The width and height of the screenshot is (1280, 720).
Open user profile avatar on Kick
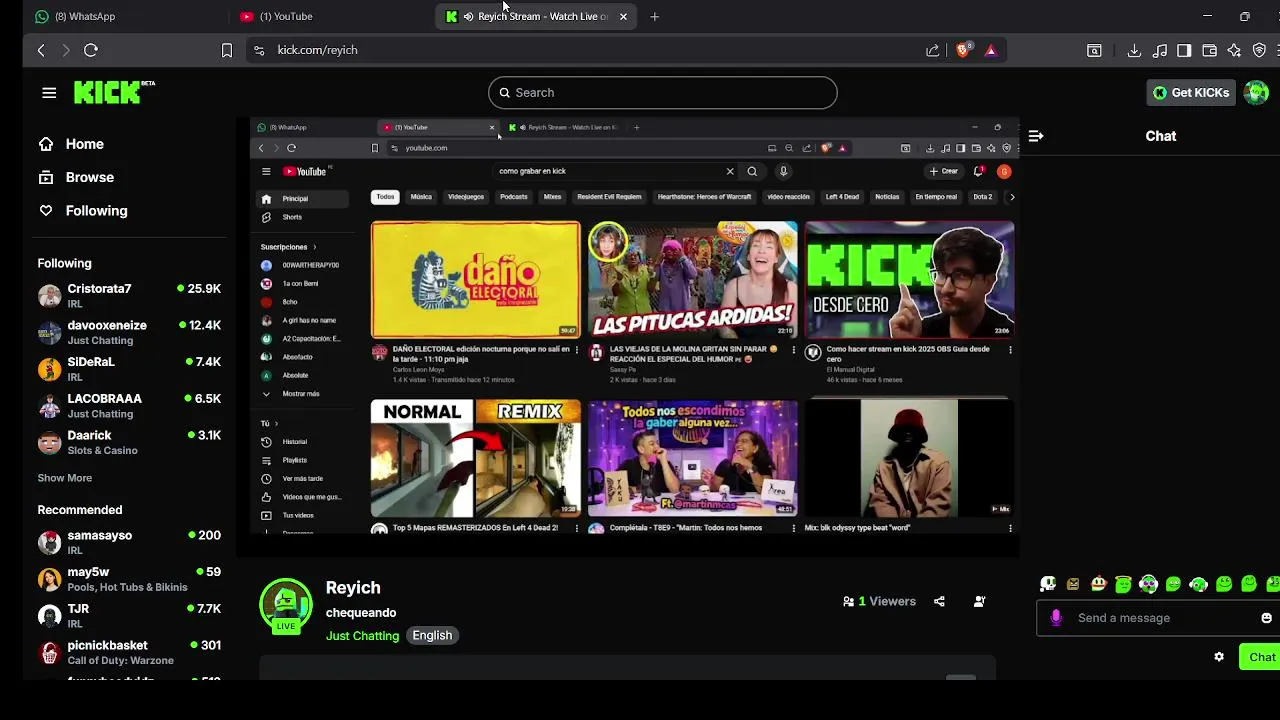click(1256, 93)
